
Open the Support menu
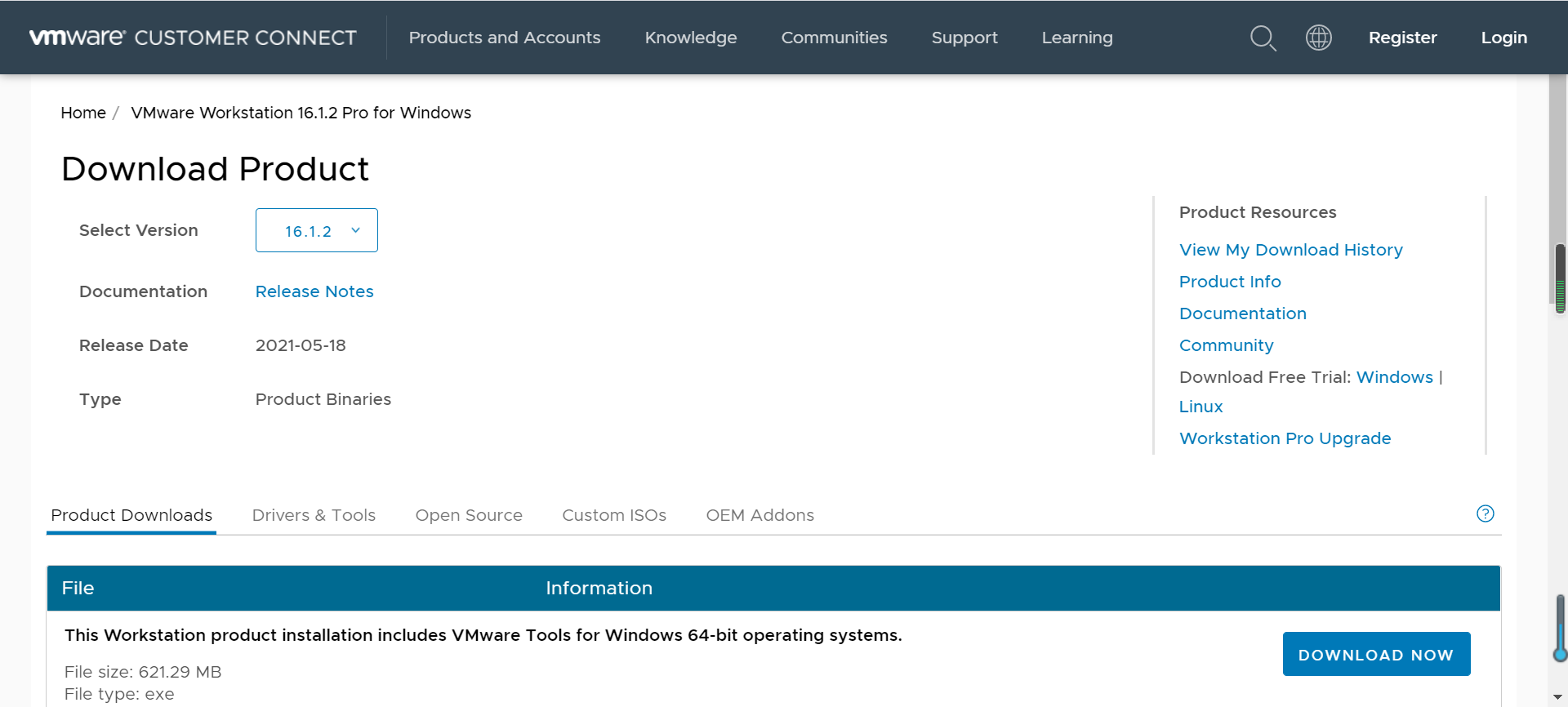[964, 38]
